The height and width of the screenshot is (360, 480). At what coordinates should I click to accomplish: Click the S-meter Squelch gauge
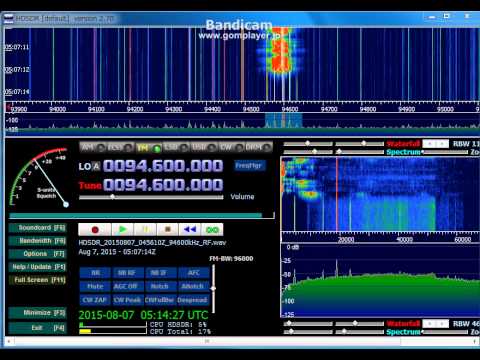[39, 177]
